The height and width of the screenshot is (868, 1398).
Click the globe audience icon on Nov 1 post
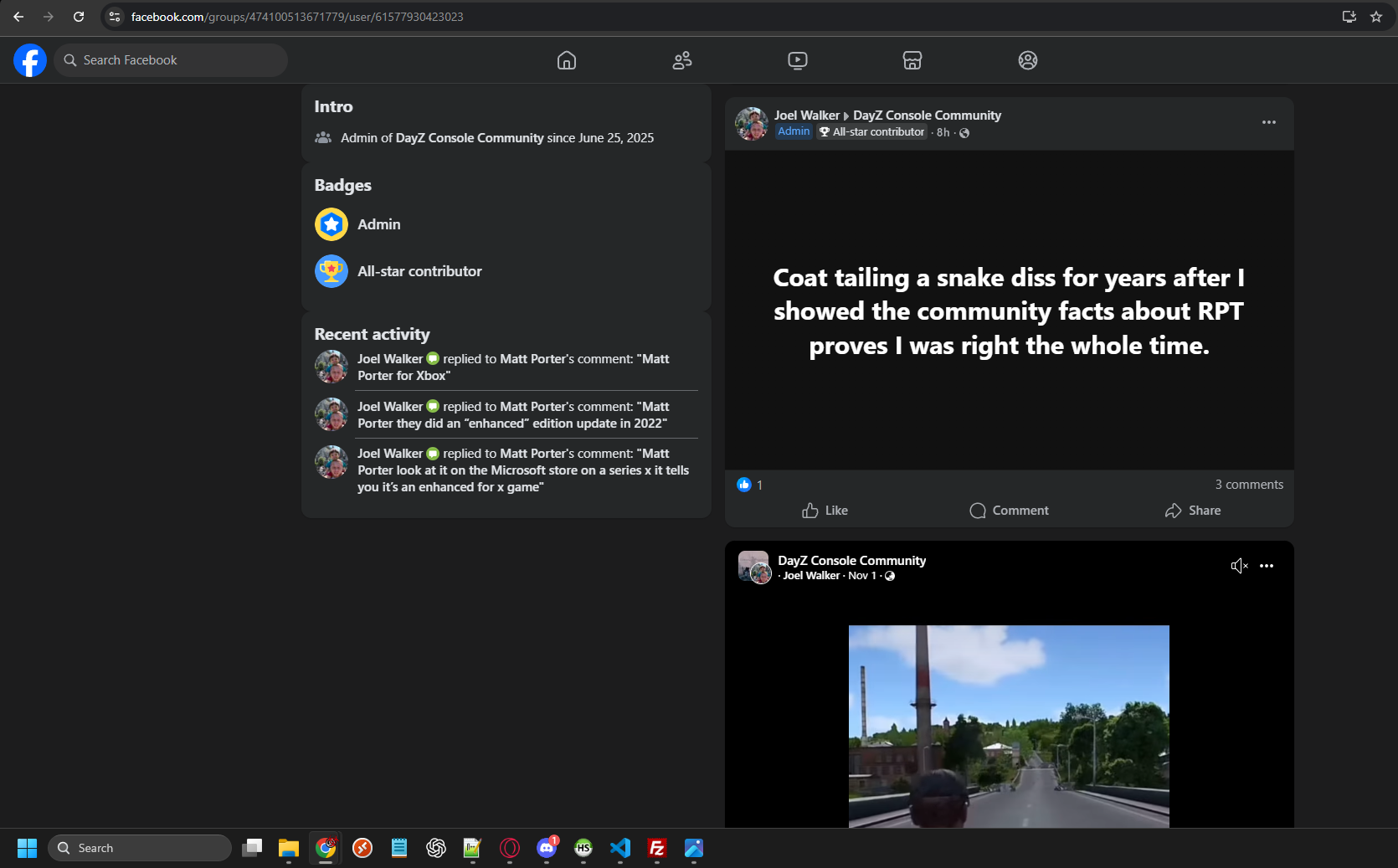pyautogui.click(x=890, y=576)
